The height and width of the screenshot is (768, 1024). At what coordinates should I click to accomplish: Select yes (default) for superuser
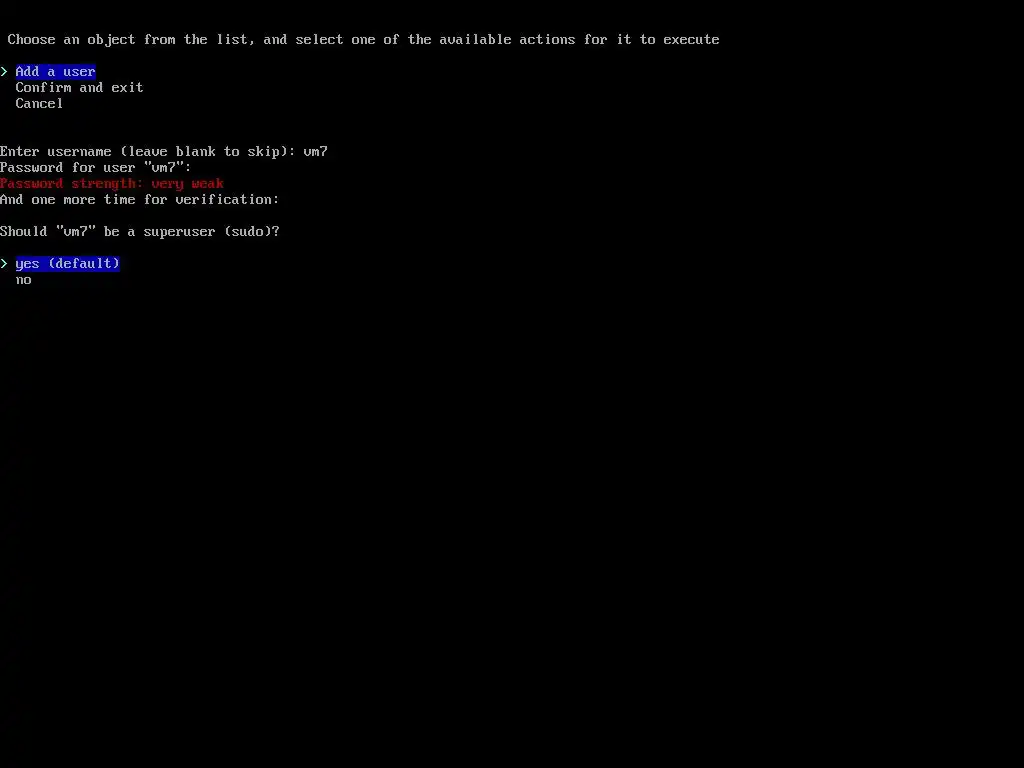(67, 263)
